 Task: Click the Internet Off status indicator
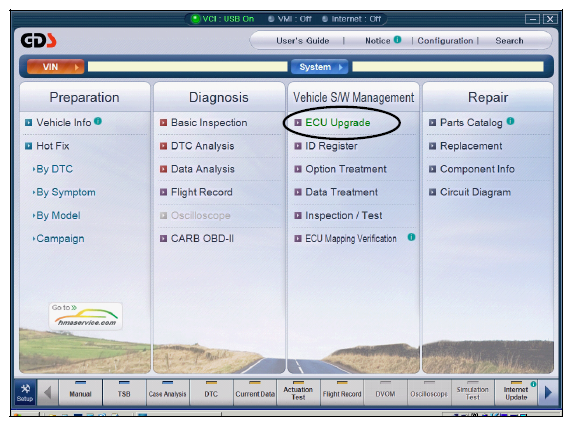coord(351,19)
